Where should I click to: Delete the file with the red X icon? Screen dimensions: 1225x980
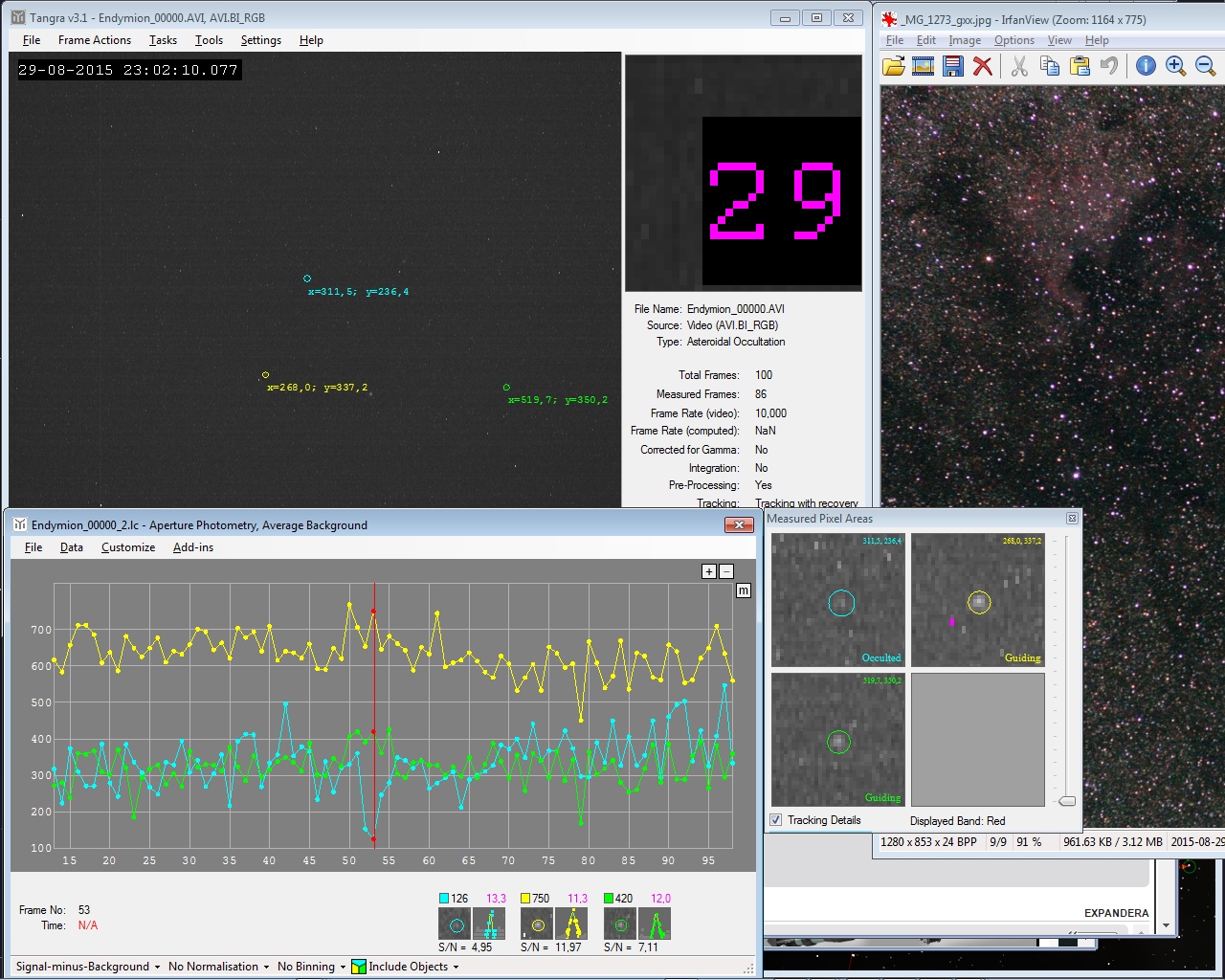pos(982,66)
